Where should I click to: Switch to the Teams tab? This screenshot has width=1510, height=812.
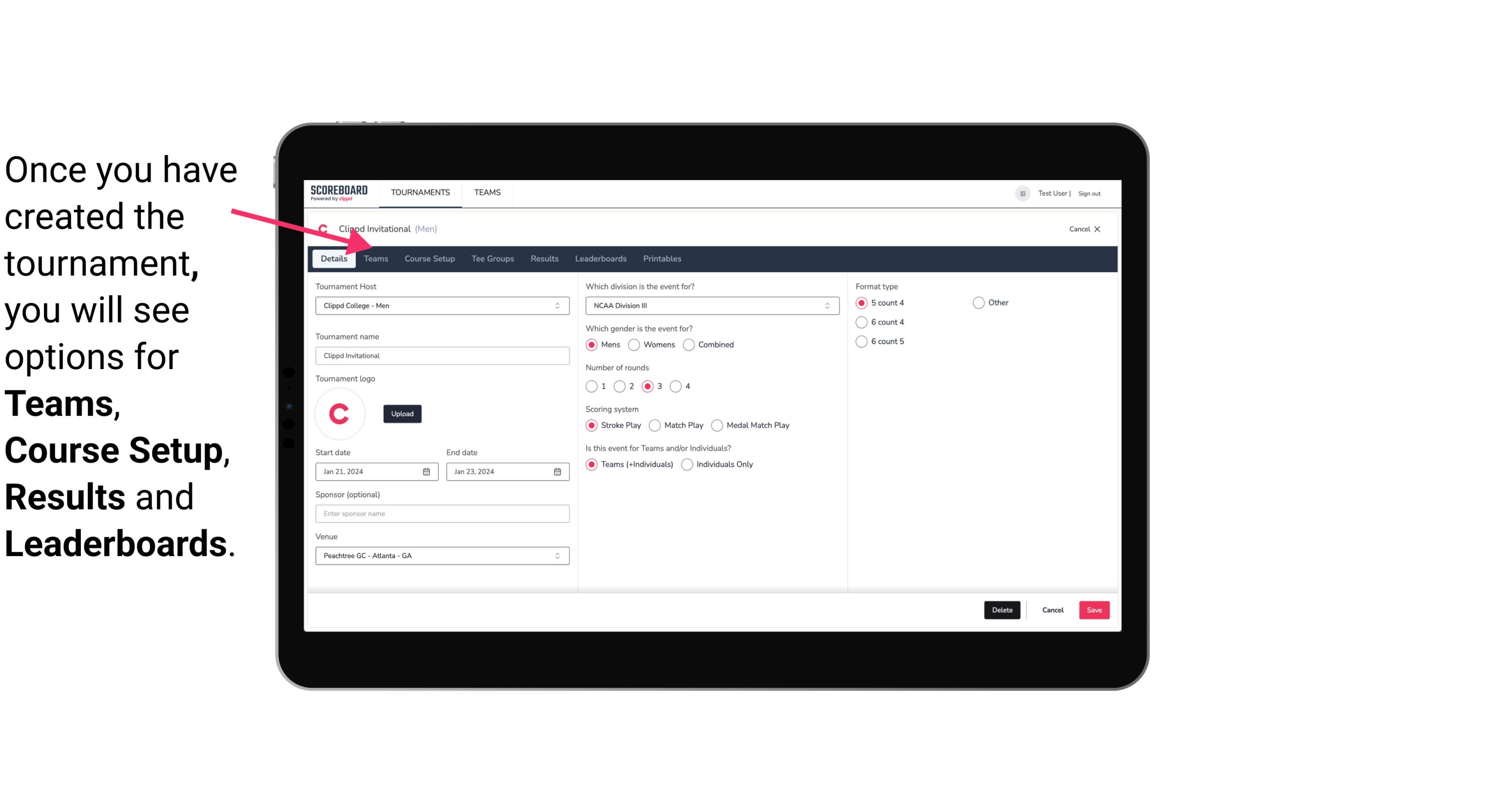(x=375, y=258)
